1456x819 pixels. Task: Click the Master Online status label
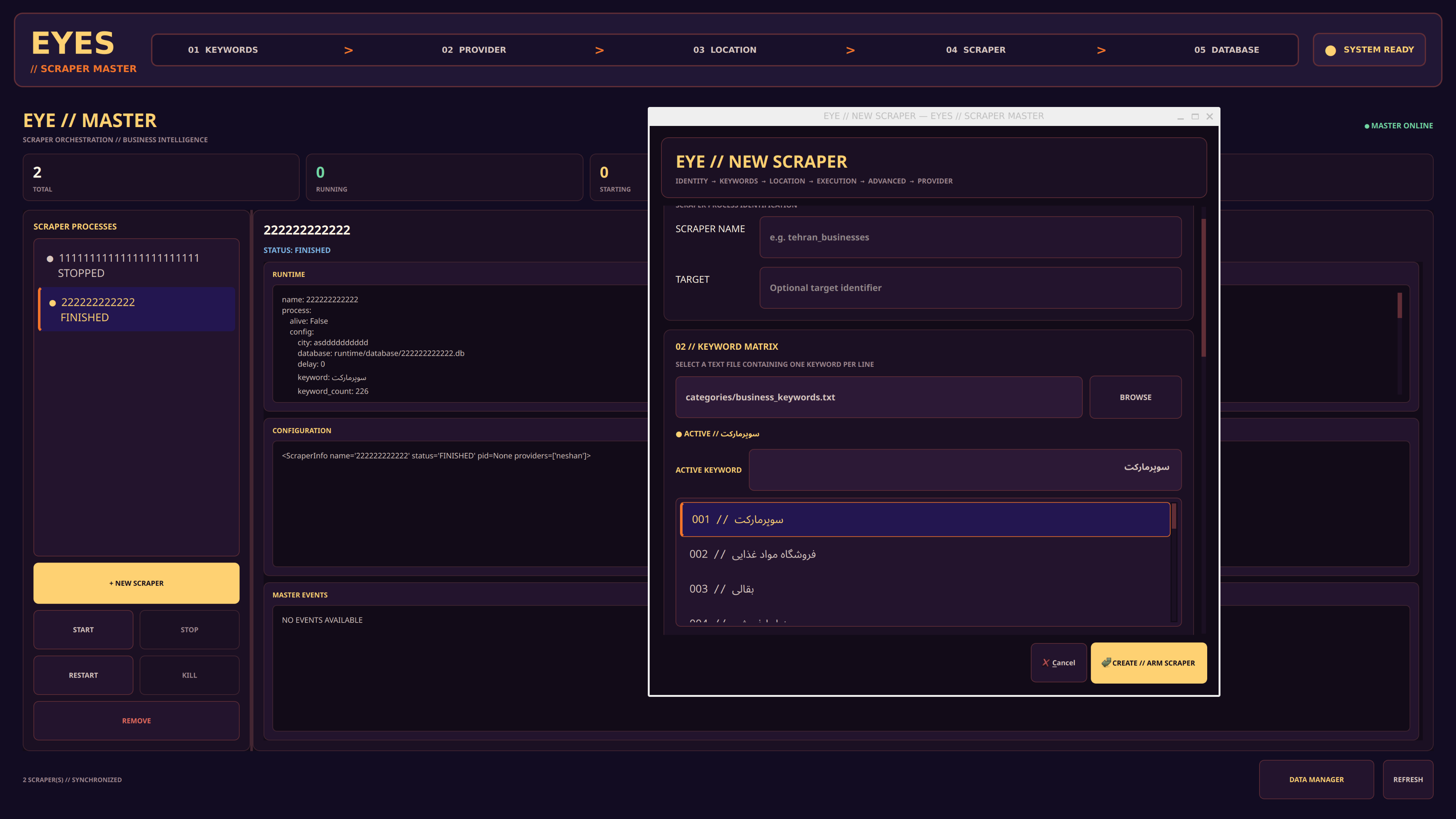[1399, 126]
